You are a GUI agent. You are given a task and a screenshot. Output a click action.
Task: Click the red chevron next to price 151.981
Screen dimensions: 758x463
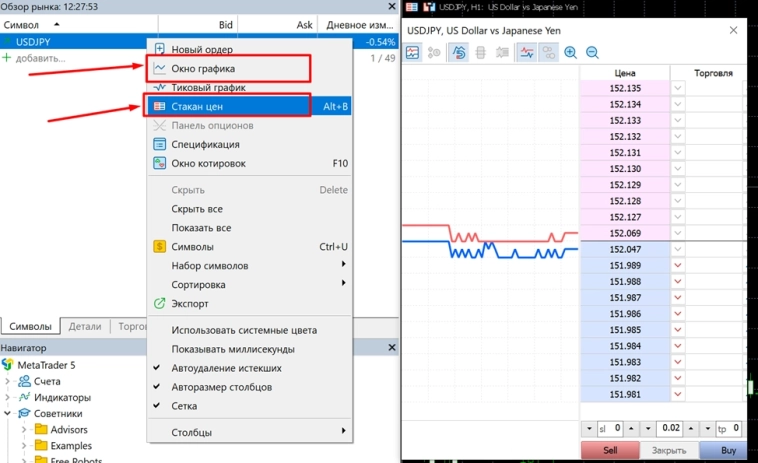pos(678,394)
